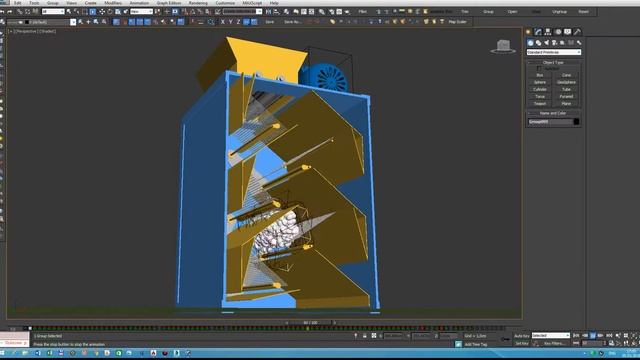The height and width of the screenshot is (360, 640).
Task: Click the Open group toolbar button
Action: (512, 12)
